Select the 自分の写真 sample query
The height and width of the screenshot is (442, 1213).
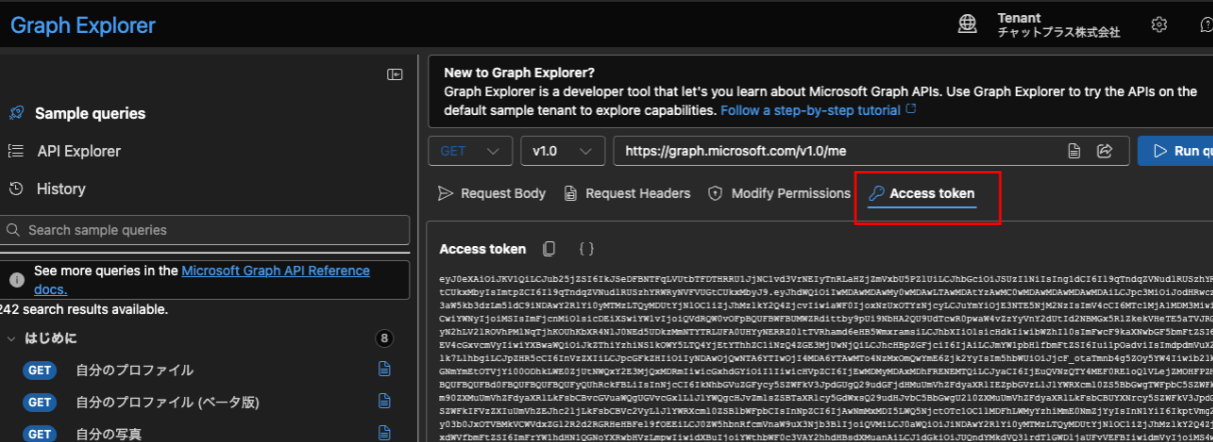(109, 434)
